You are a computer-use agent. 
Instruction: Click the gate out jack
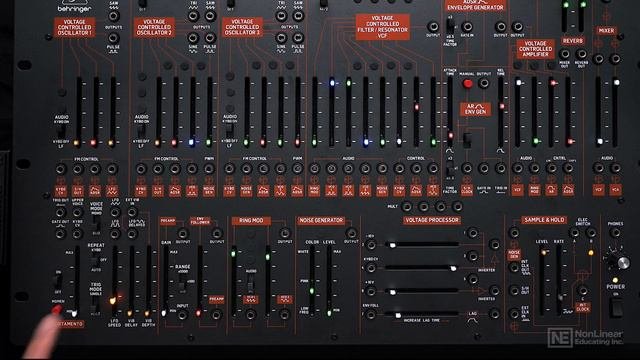[x=60, y=233]
